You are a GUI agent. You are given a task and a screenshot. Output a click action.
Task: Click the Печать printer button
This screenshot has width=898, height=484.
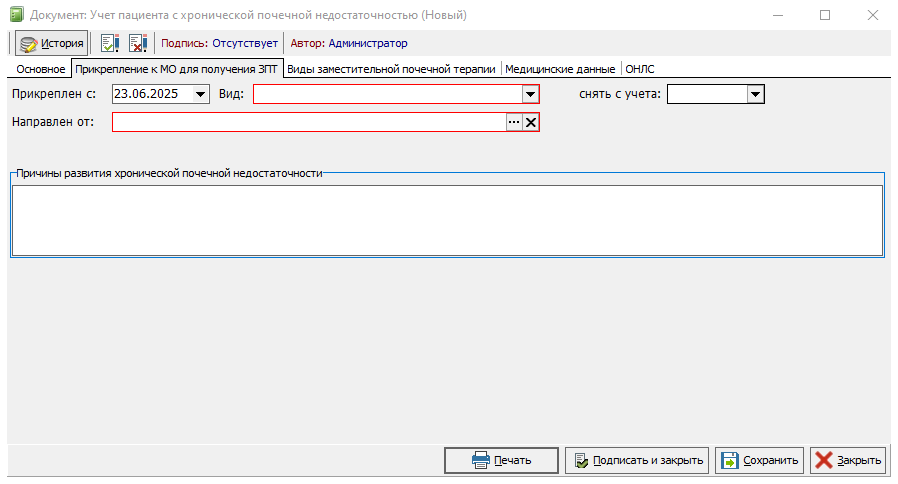coord(501,461)
